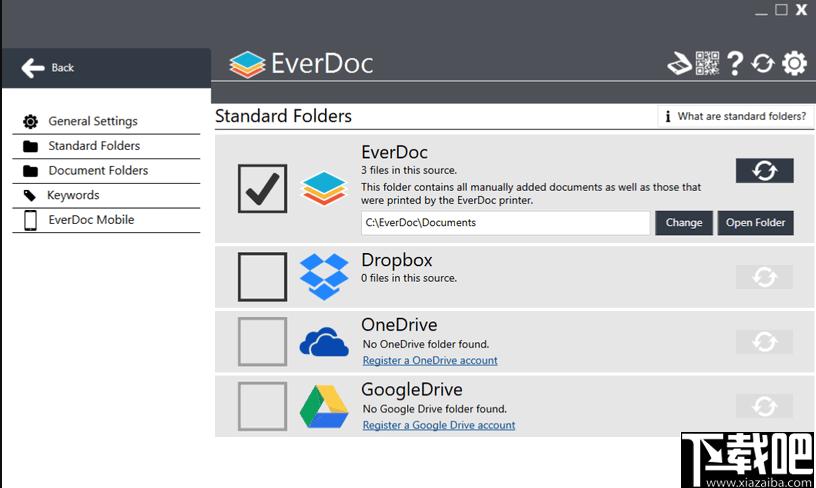The height and width of the screenshot is (488, 816).
Task: Tick the GoogleDrive checkbox
Action: pos(262,406)
